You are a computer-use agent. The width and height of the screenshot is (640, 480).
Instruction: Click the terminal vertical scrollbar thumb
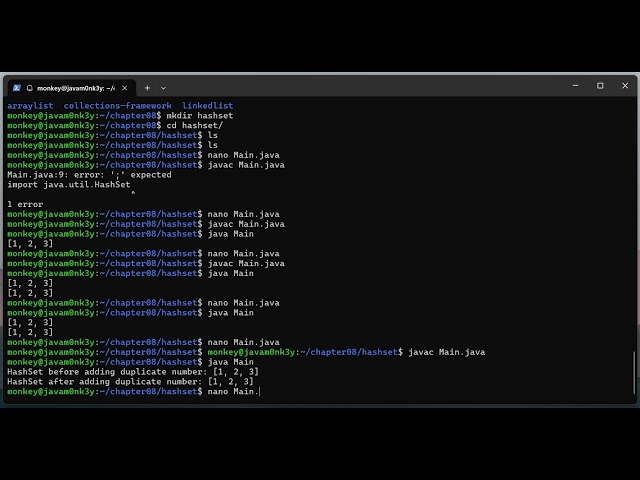[634, 372]
